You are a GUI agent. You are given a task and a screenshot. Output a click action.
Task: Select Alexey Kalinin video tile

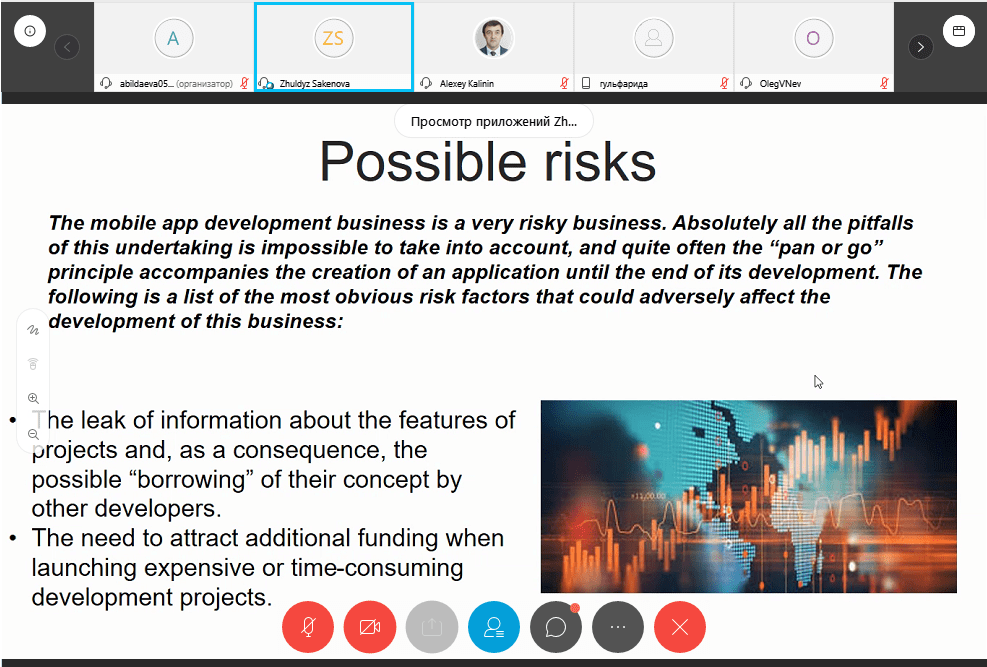[494, 47]
